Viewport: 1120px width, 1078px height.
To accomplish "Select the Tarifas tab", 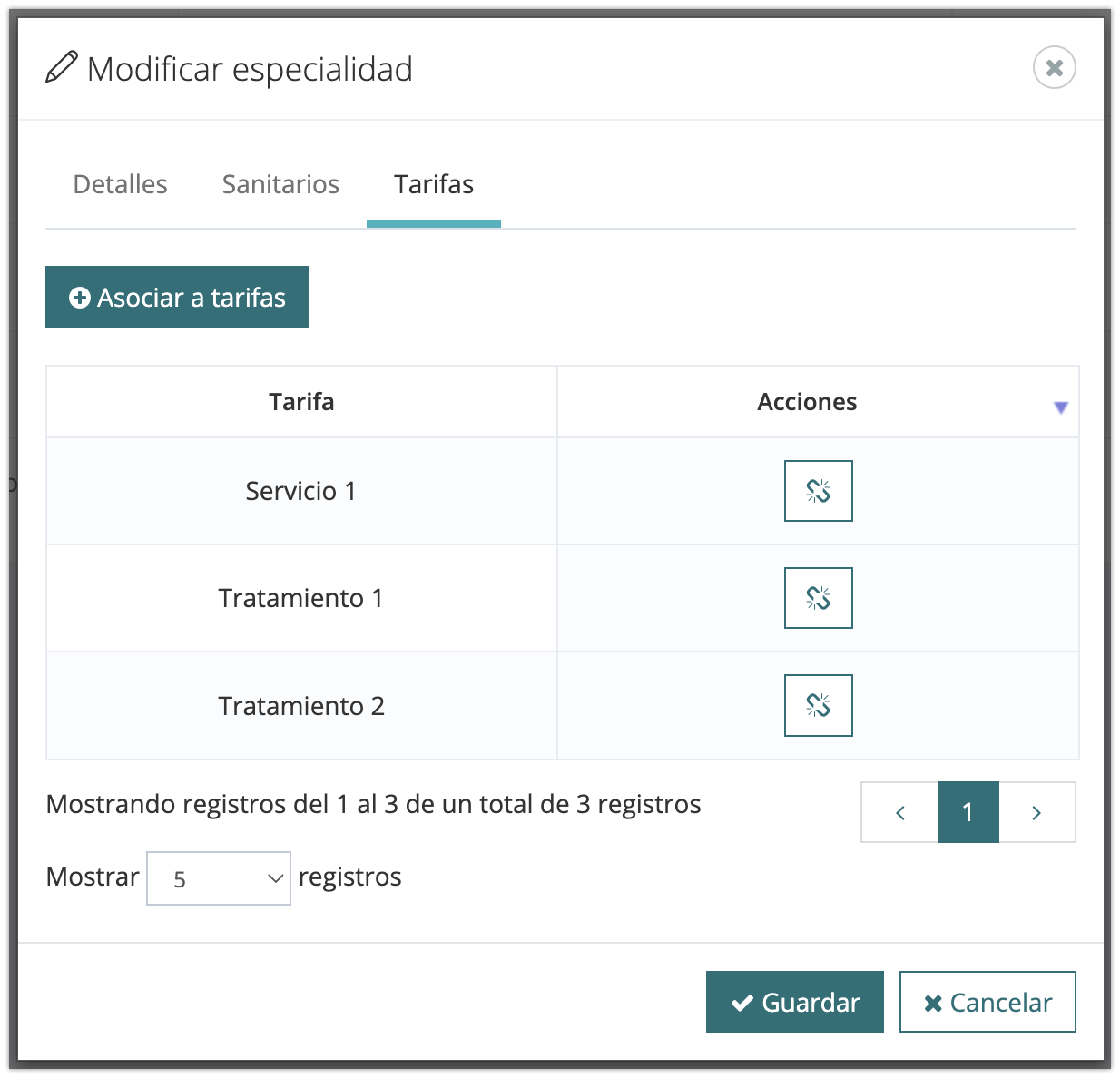I will click(x=434, y=184).
